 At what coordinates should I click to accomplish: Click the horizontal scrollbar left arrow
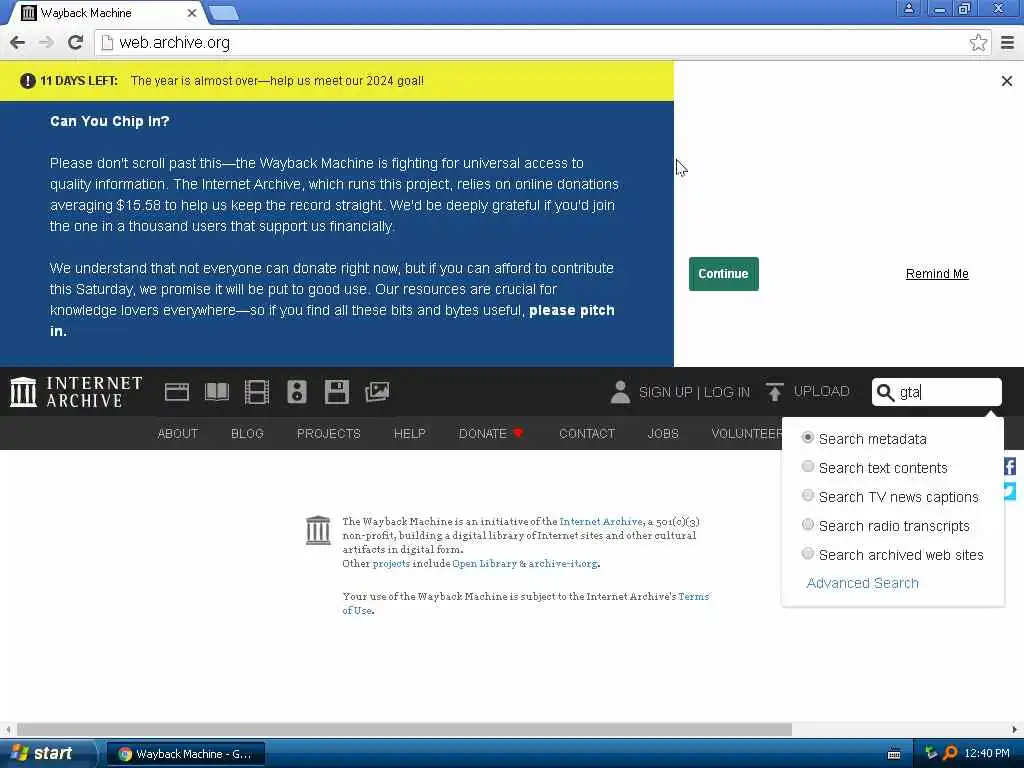coord(7,729)
